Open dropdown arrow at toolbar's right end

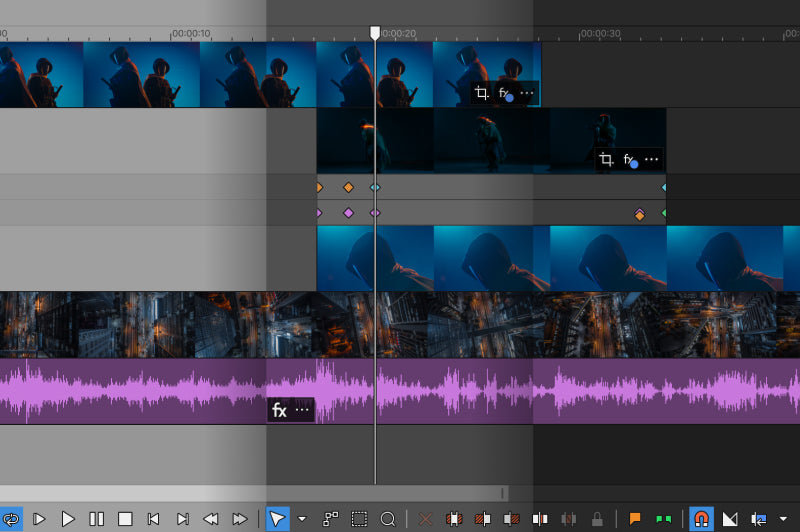tap(783, 519)
